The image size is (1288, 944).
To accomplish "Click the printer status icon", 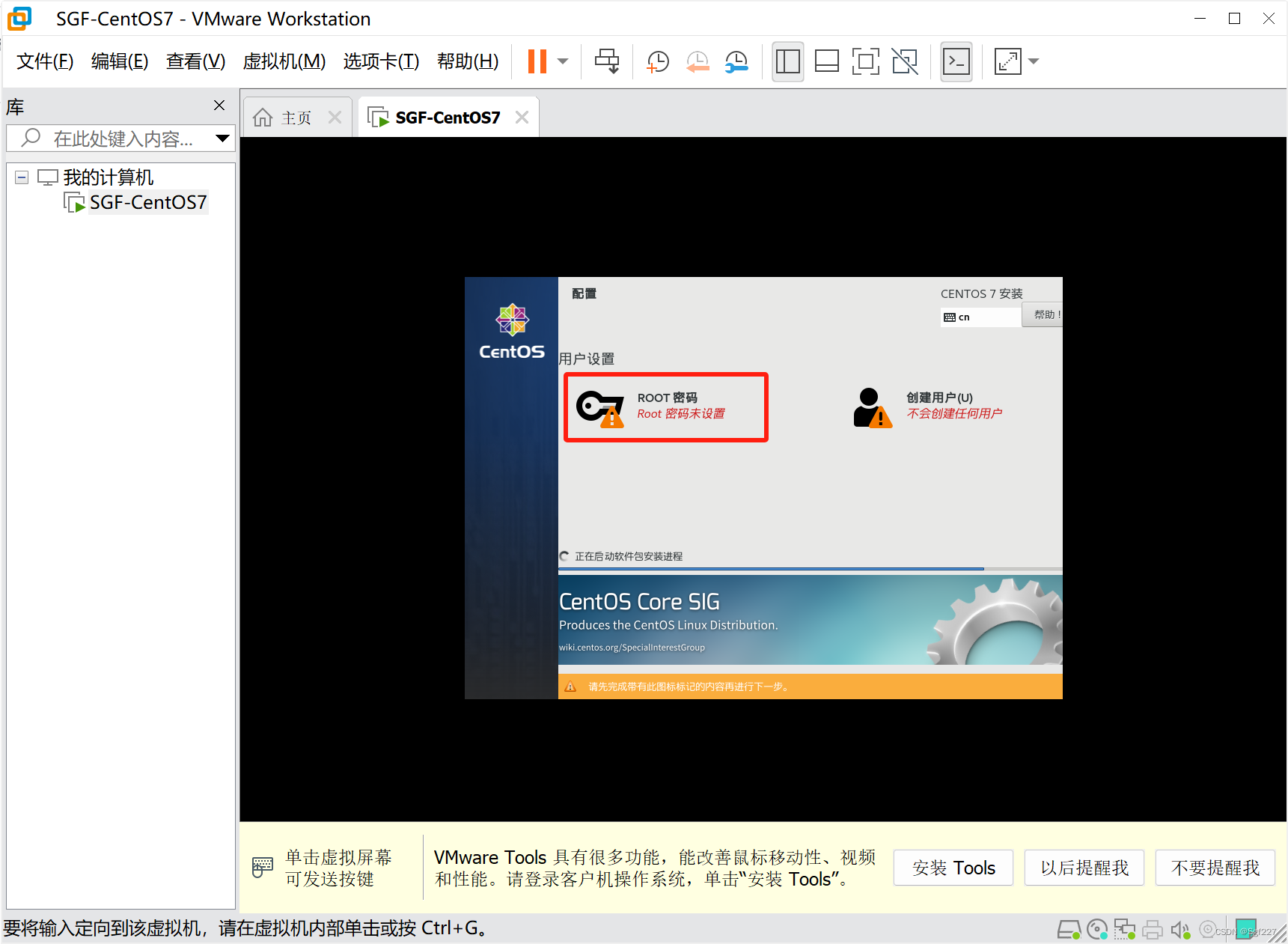I will click(1153, 930).
